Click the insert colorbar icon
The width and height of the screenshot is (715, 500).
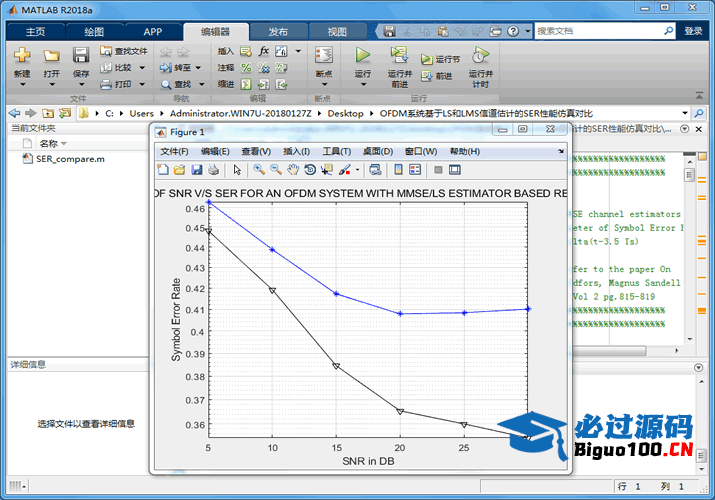pos(398,170)
